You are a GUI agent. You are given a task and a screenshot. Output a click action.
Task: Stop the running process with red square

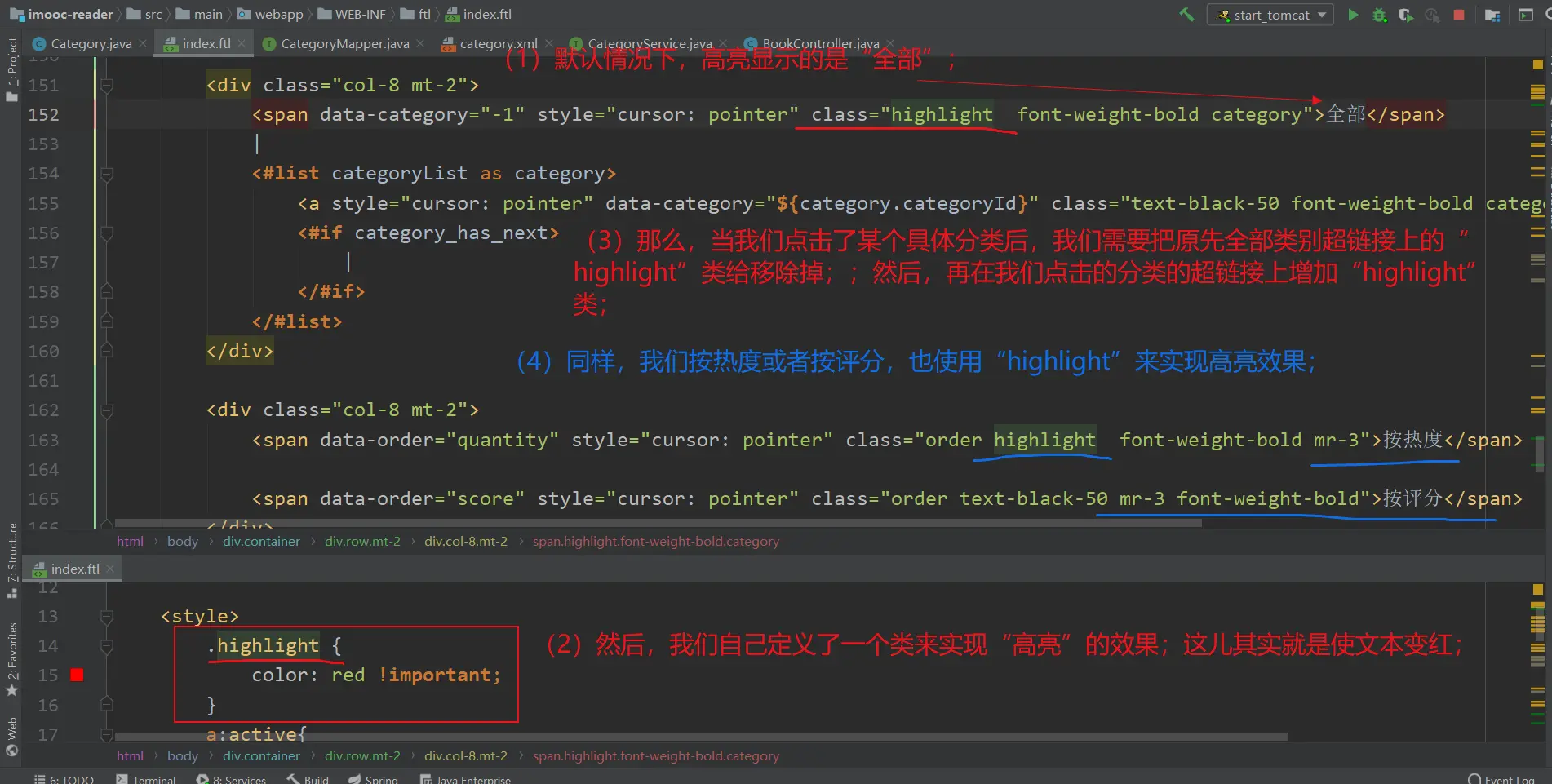[1459, 15]
